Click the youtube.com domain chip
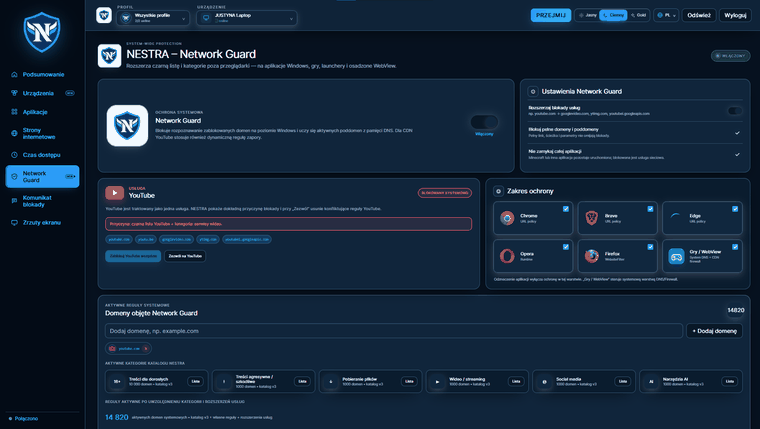The image size is (760, 429). pos(119,239)
